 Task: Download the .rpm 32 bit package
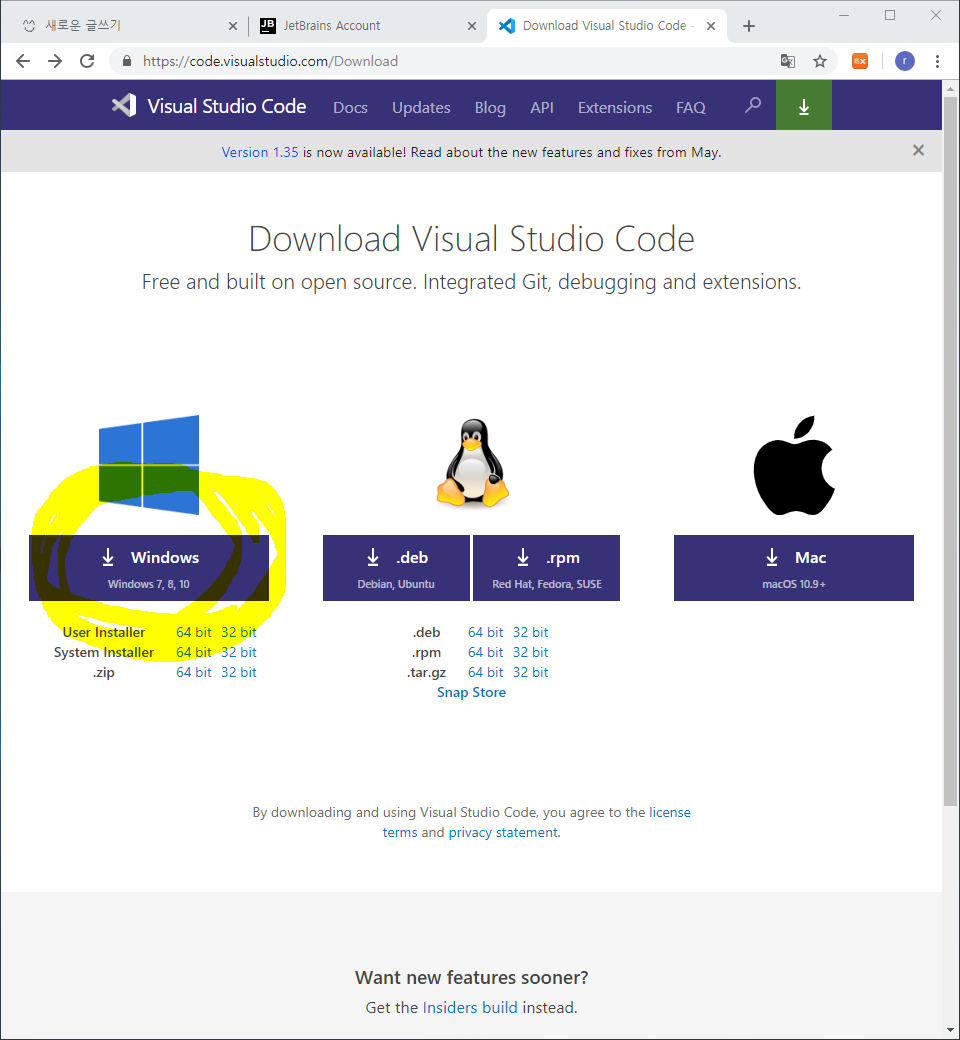click(531, 652)
